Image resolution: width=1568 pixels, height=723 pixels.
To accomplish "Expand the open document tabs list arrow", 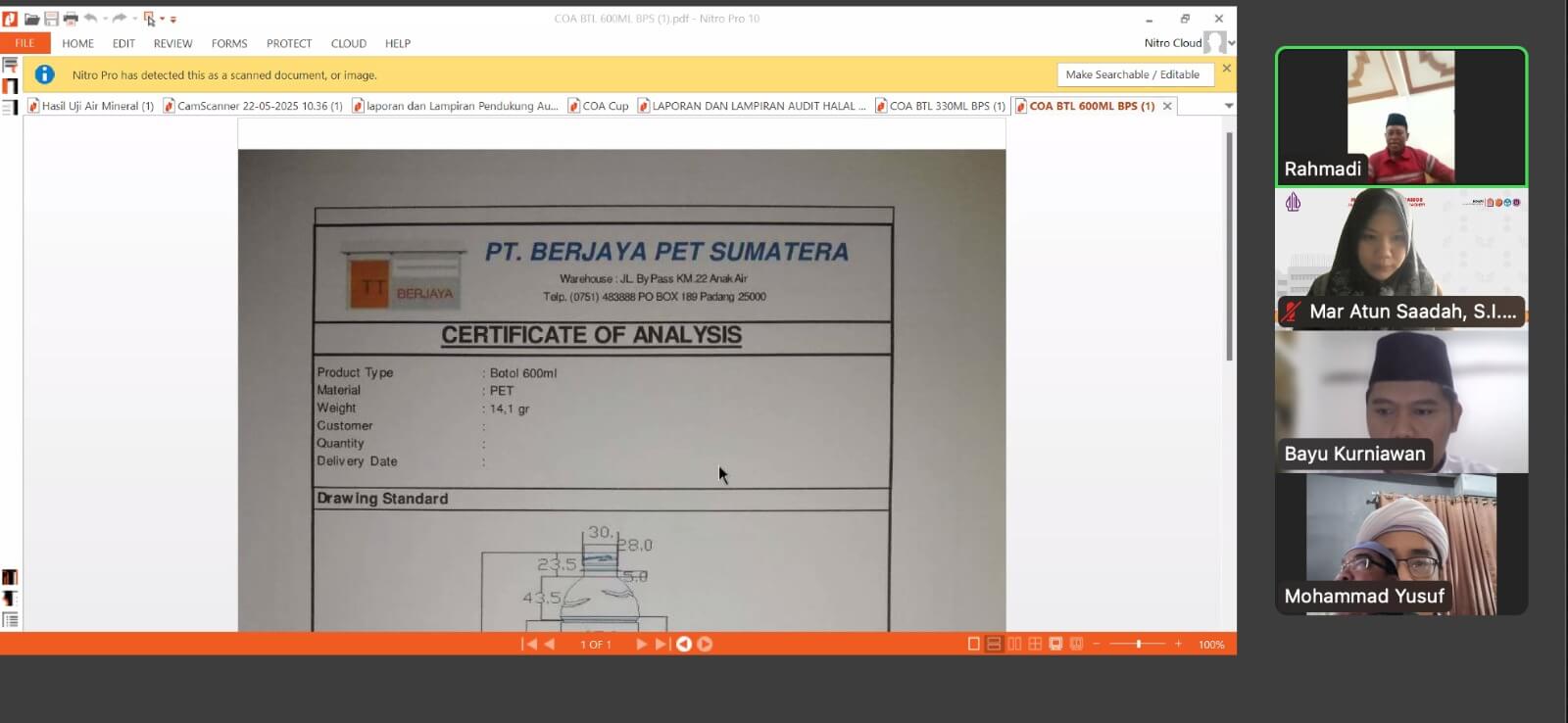I will click(x=1228, y=106).
